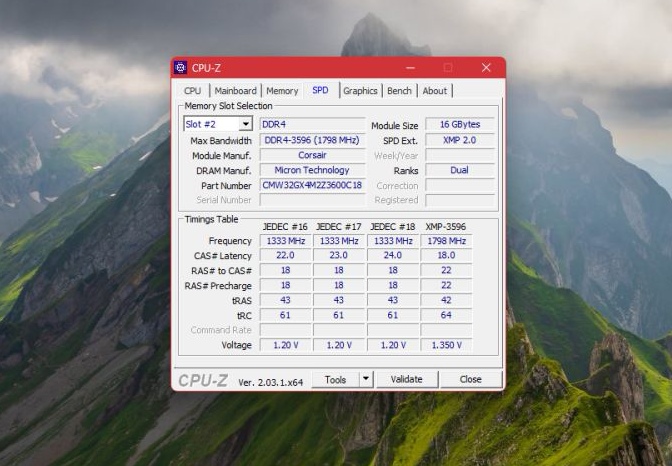Click the Corsair module manufacturer value
672x466 pixels.
tap(312, 155)
